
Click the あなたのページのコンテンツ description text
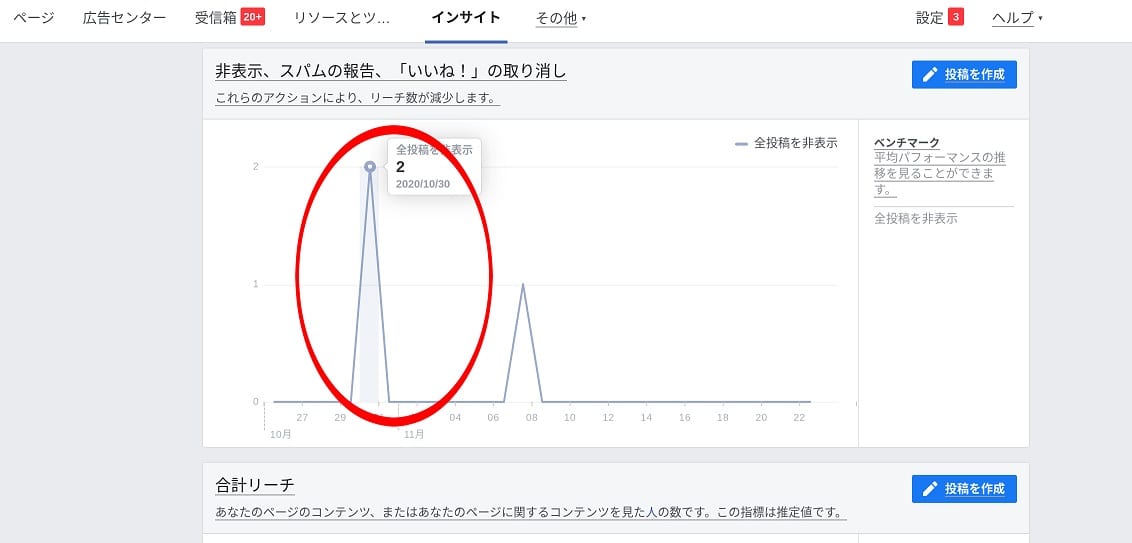tap(531, 513)
